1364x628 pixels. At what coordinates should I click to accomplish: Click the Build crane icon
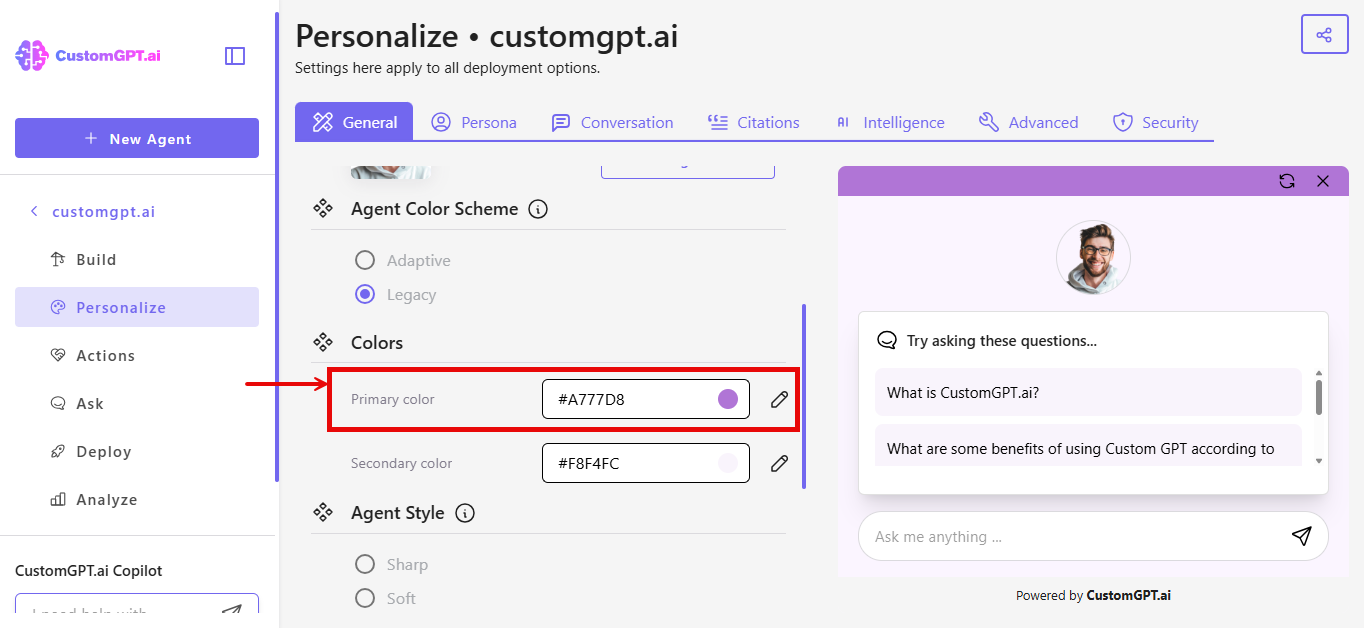click(58, 259)
